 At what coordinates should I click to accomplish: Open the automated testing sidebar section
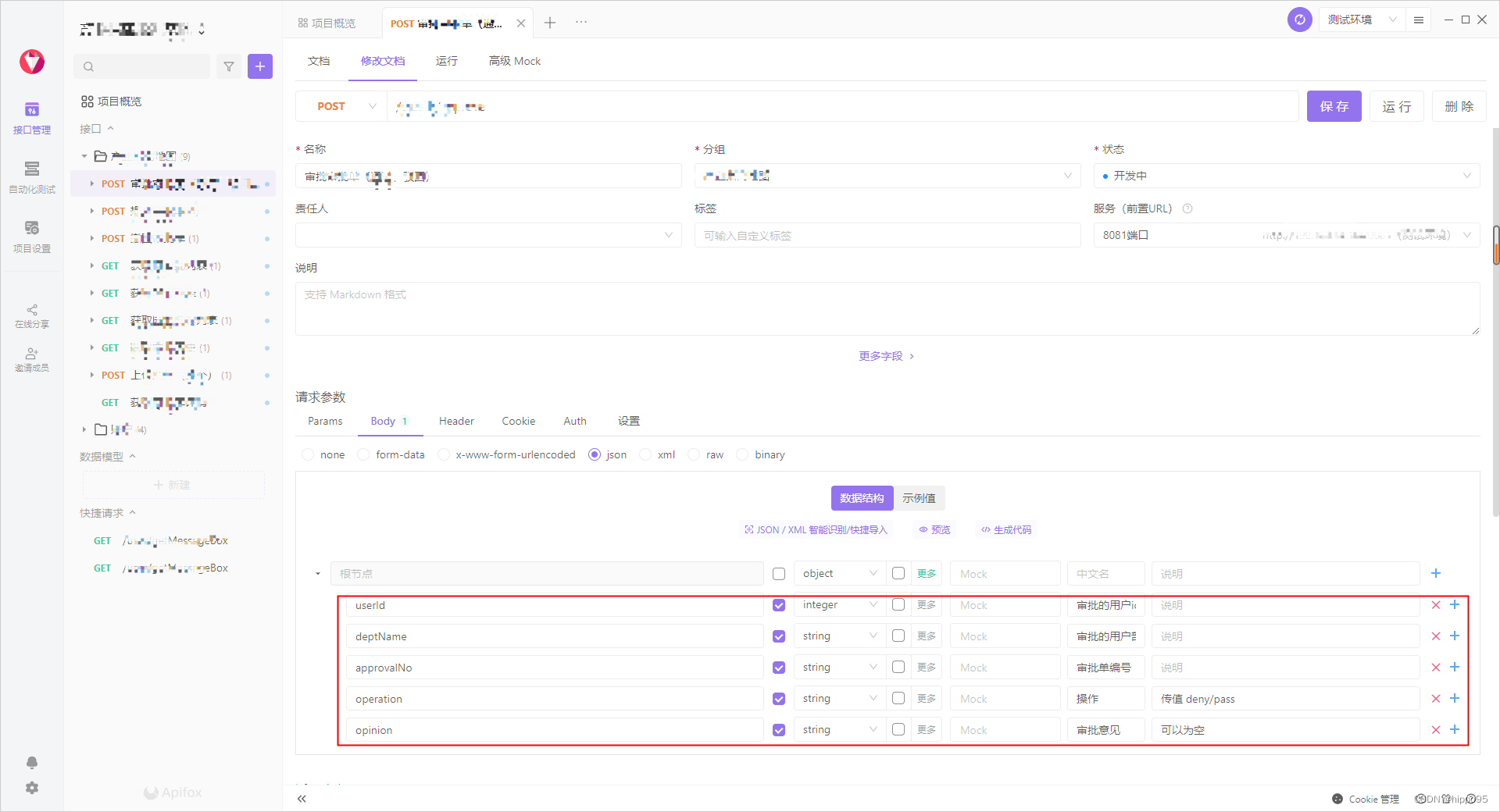tap(32, 177)
